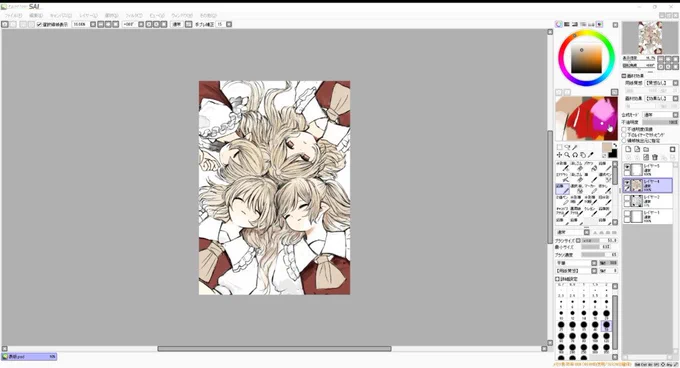
Task: Adjust the brush density slider
Action: pos(599,255)
